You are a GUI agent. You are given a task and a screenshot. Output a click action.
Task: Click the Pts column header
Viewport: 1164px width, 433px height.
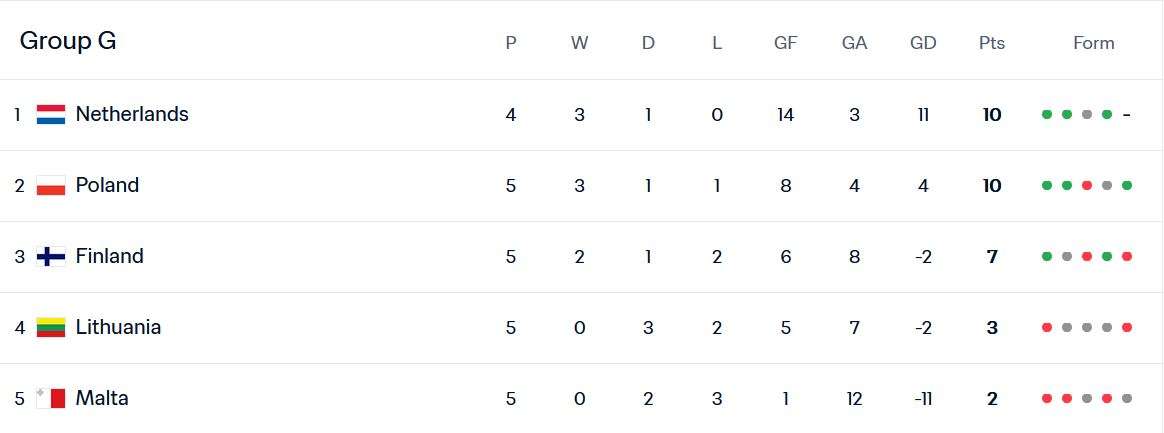[992, 43]
